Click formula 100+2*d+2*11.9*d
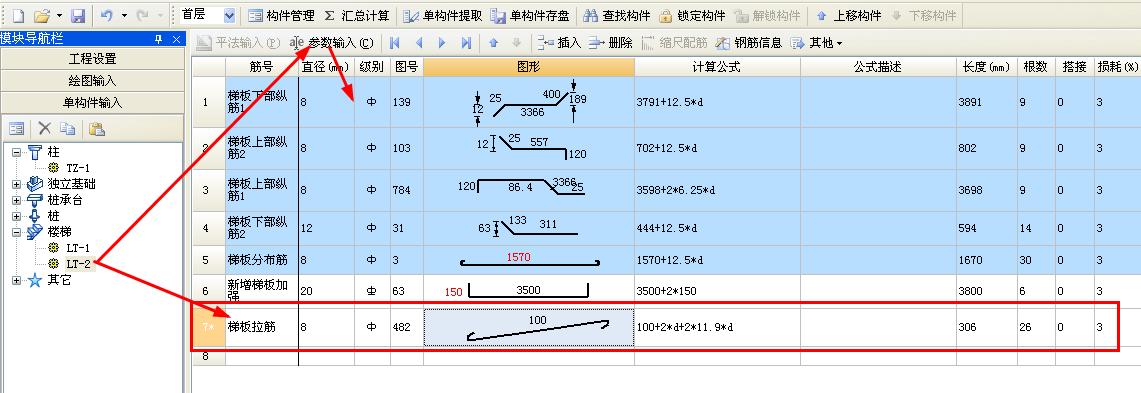The height and width of the screenshot is (393, 1141). [x=717, y=328]
